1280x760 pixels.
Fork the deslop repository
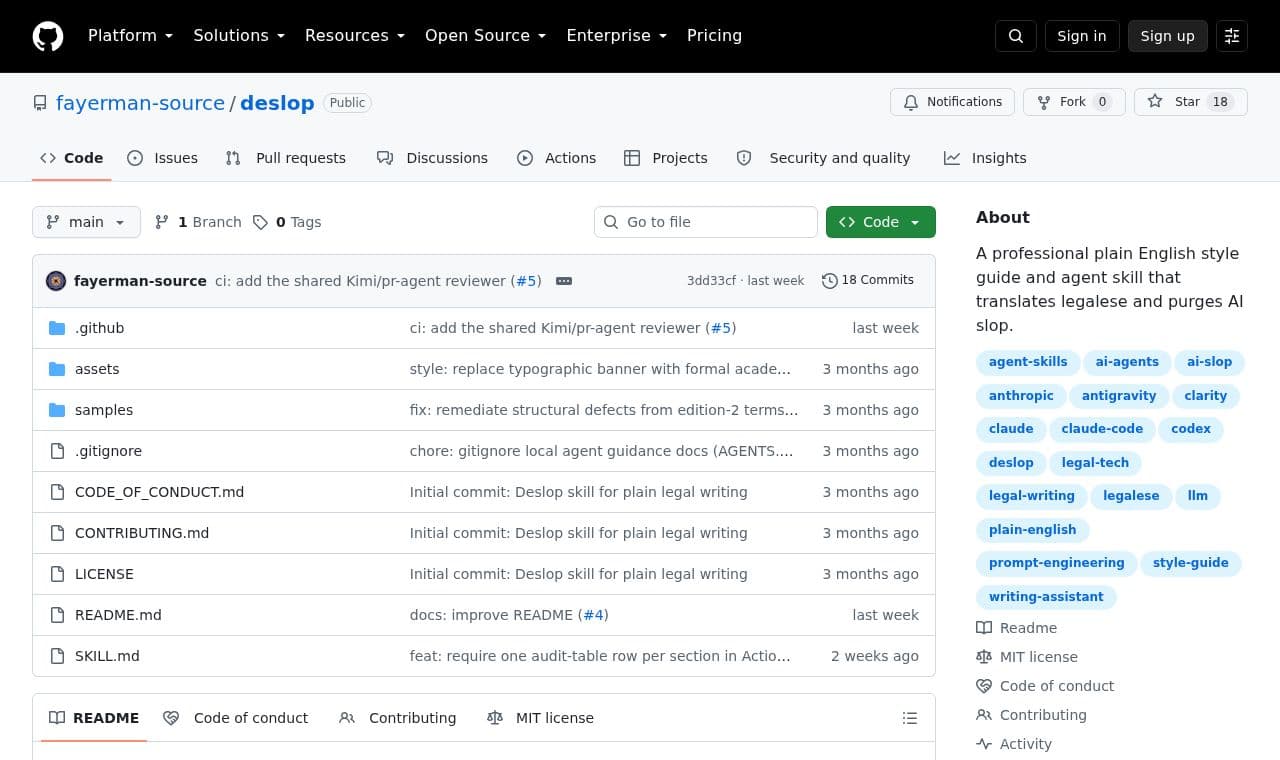1074,102
